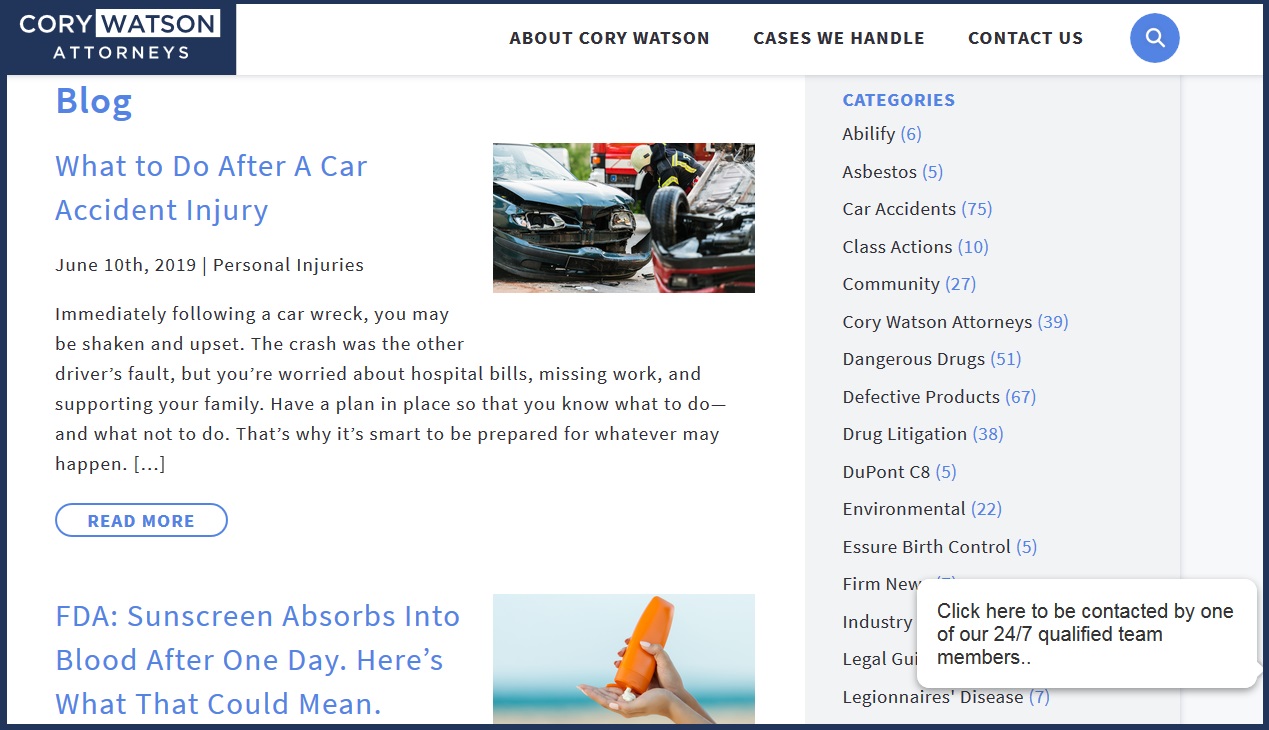1269x730 pixels.
Task: Select the Asbestos category
Action: coord(879,172)
